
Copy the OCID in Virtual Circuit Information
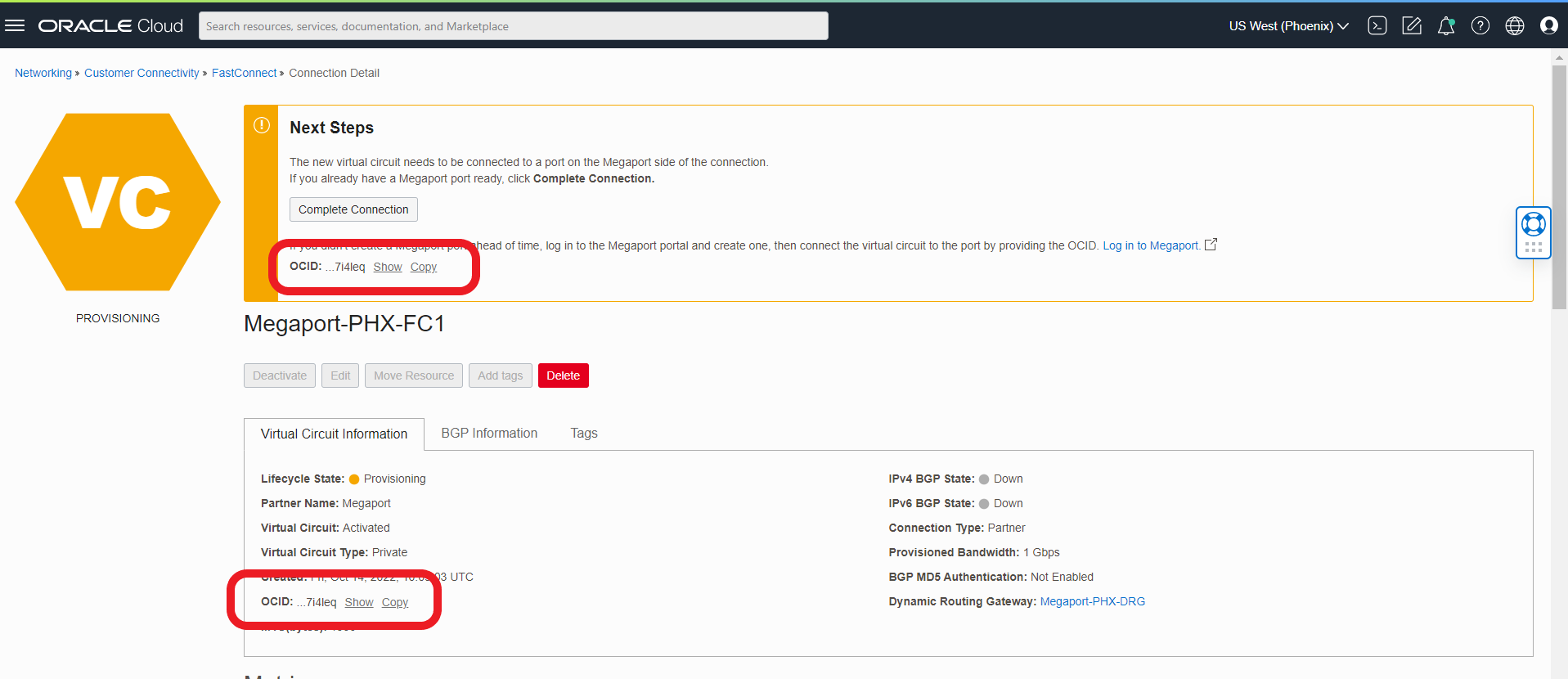[x=395, y=602]
